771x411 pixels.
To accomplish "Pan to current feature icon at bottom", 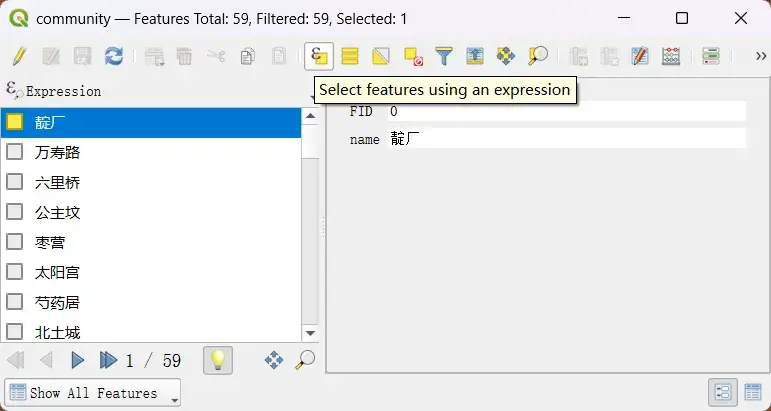I will pos(274,360).
